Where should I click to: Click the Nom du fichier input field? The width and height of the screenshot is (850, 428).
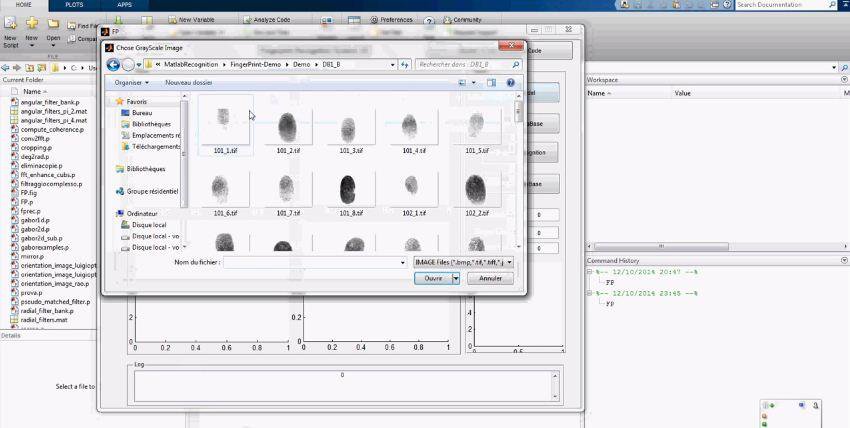(310, 262)
